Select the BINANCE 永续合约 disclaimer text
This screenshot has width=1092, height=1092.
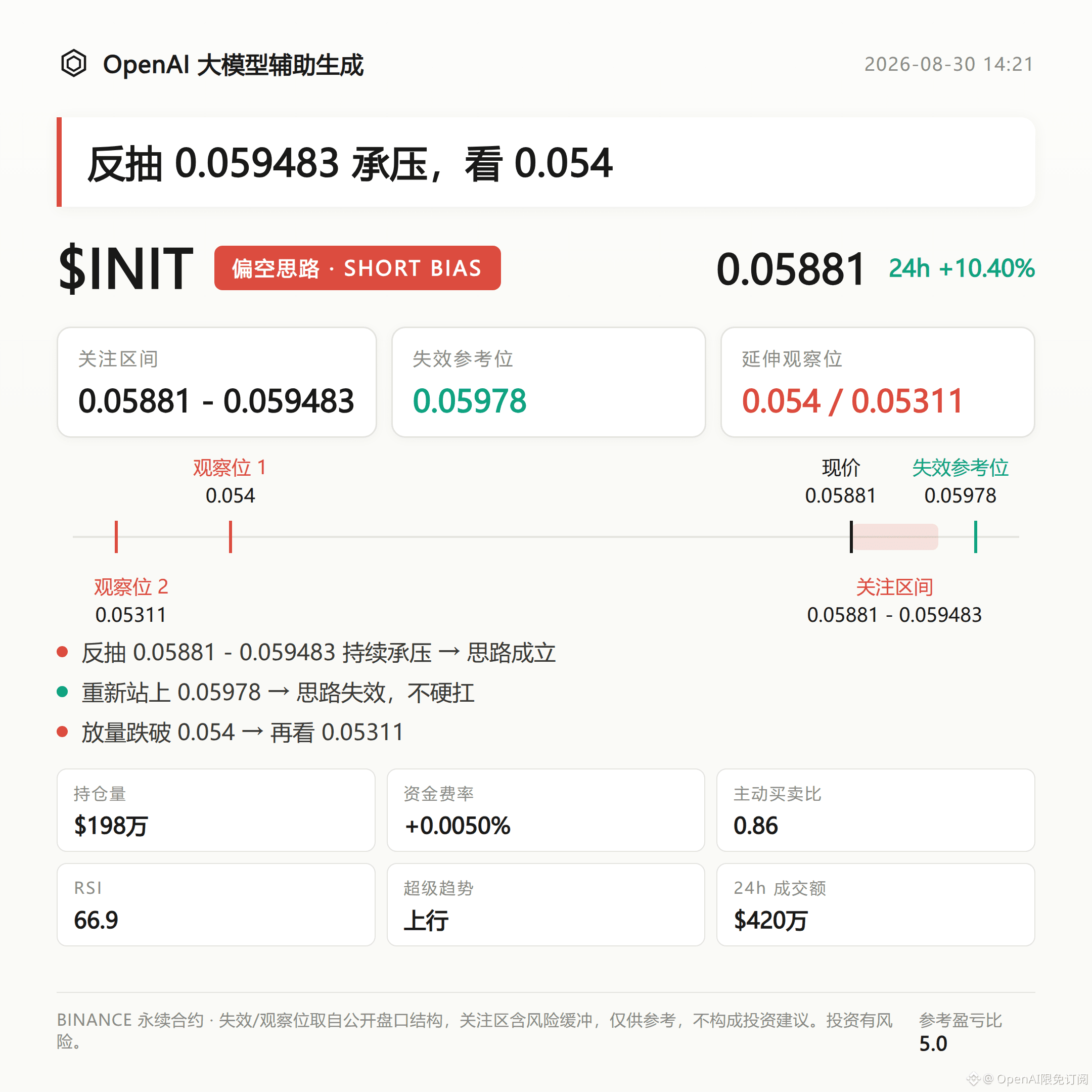pos(475,1030)
